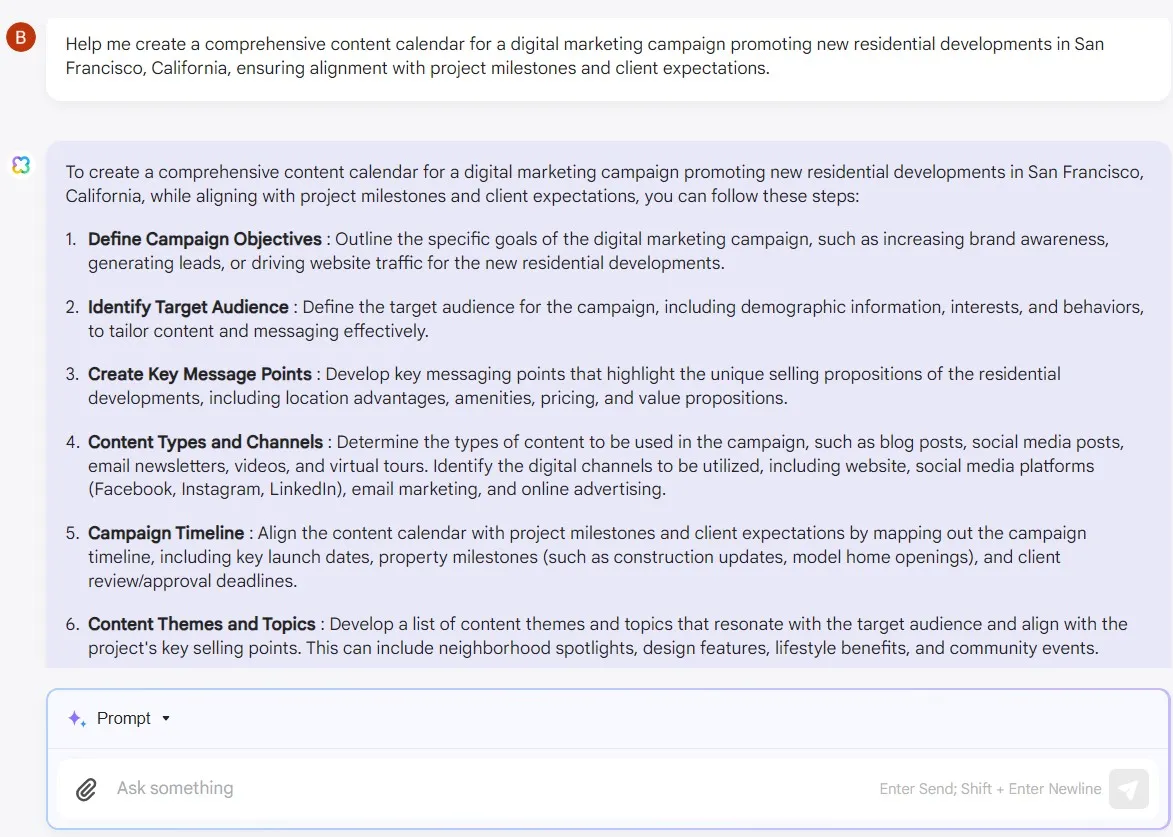Viewport: 1173px width, 837px height.
Task: Click the 'Content Types and Channels' heading
Action: [205, 442]
